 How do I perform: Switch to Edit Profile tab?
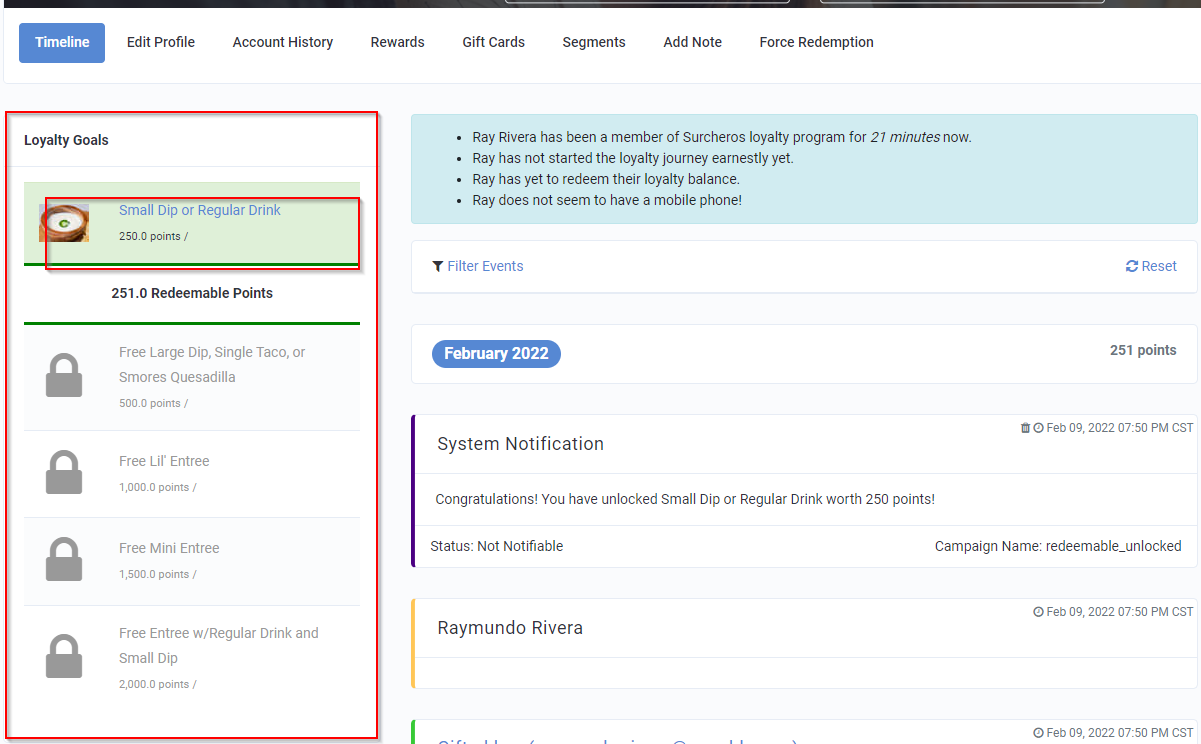click(161, 42)
